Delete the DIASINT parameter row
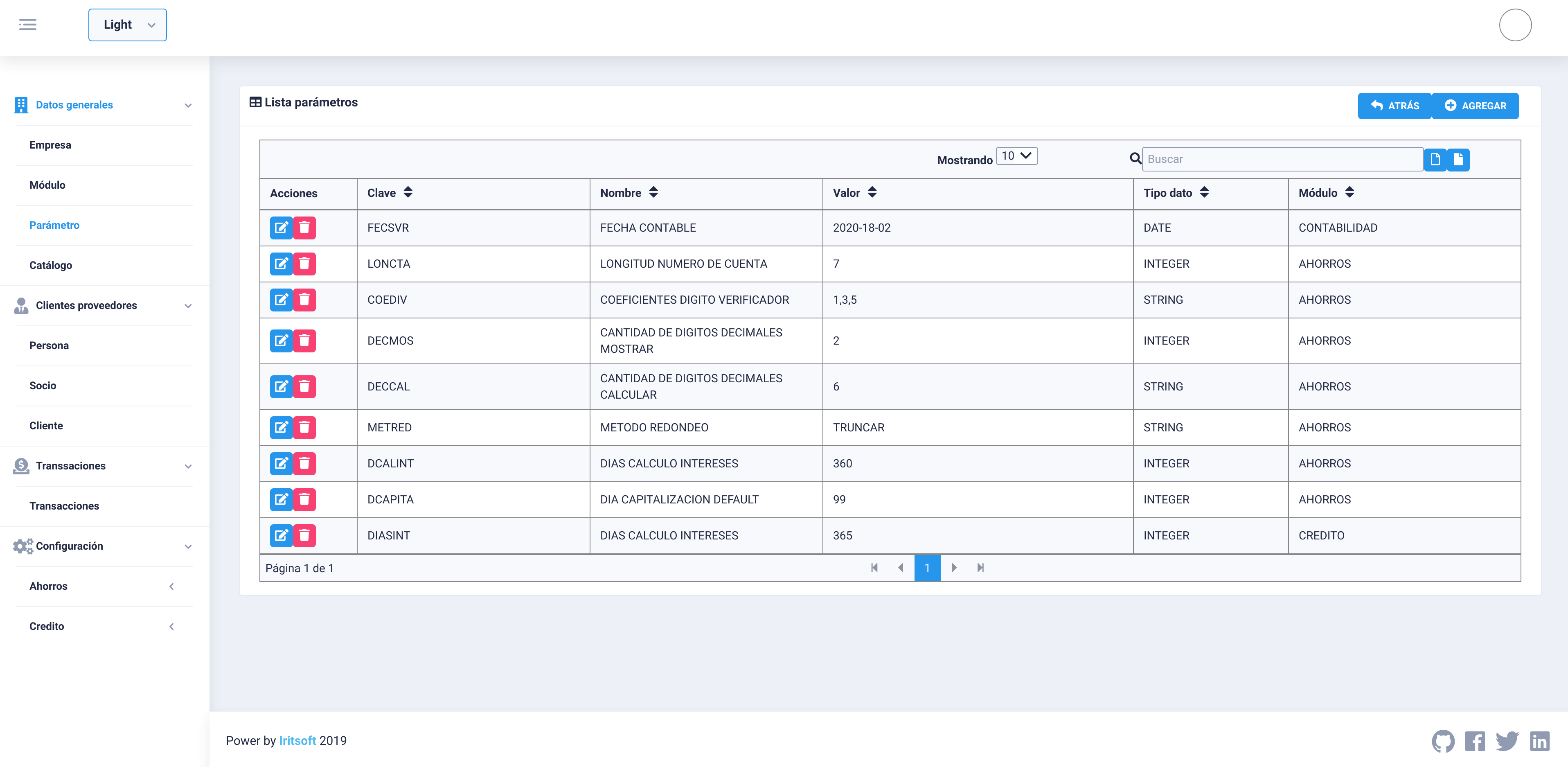Image resolution: width=1568 pixels, height=767 pixels. point(304,535)
